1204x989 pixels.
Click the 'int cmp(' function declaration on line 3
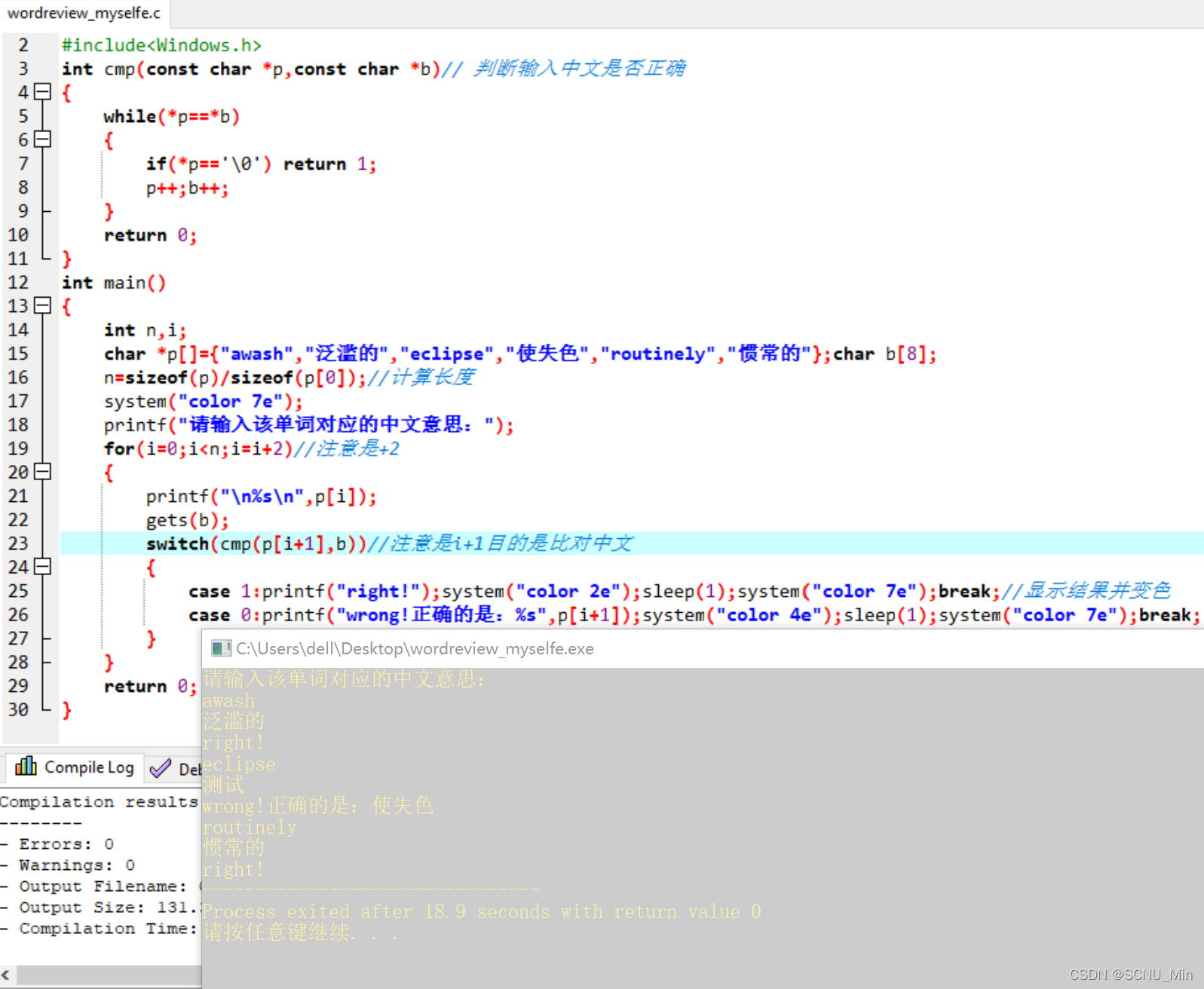tap(373, 69)
